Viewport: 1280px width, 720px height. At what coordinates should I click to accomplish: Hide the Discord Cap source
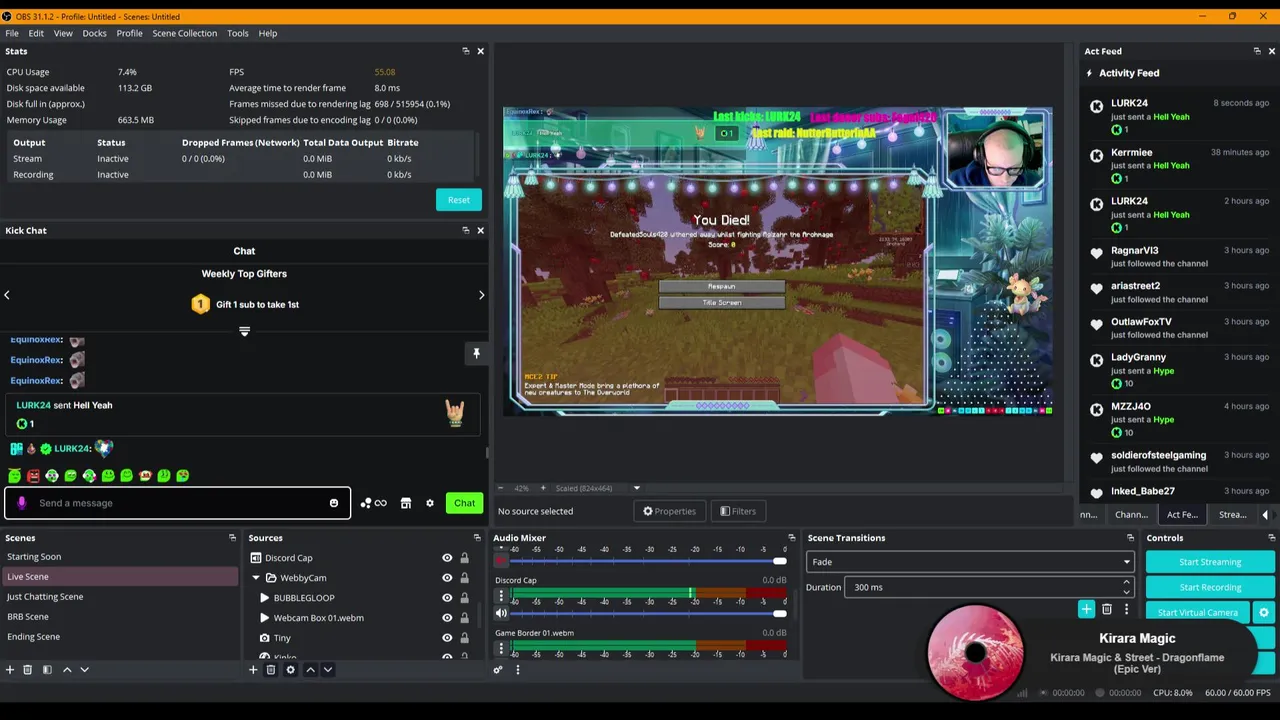447,558
